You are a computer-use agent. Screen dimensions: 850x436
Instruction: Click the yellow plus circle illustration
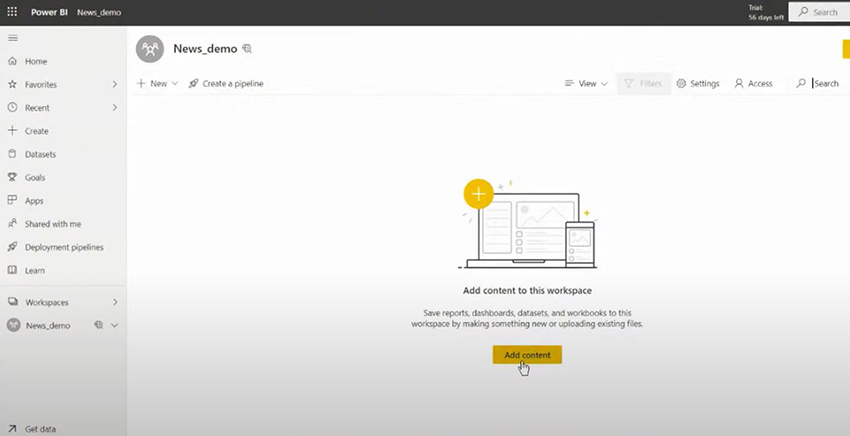pyautogui.click(x=479, y=194)
